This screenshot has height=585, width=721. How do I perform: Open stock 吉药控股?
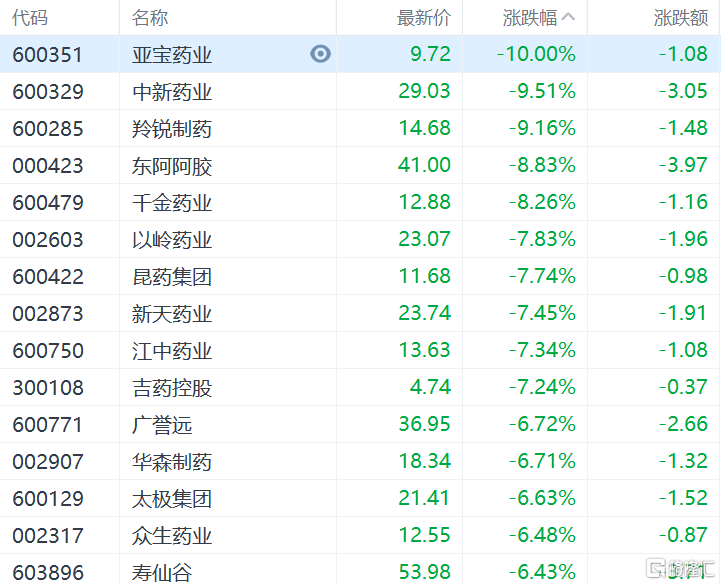(x=172, y=388)
